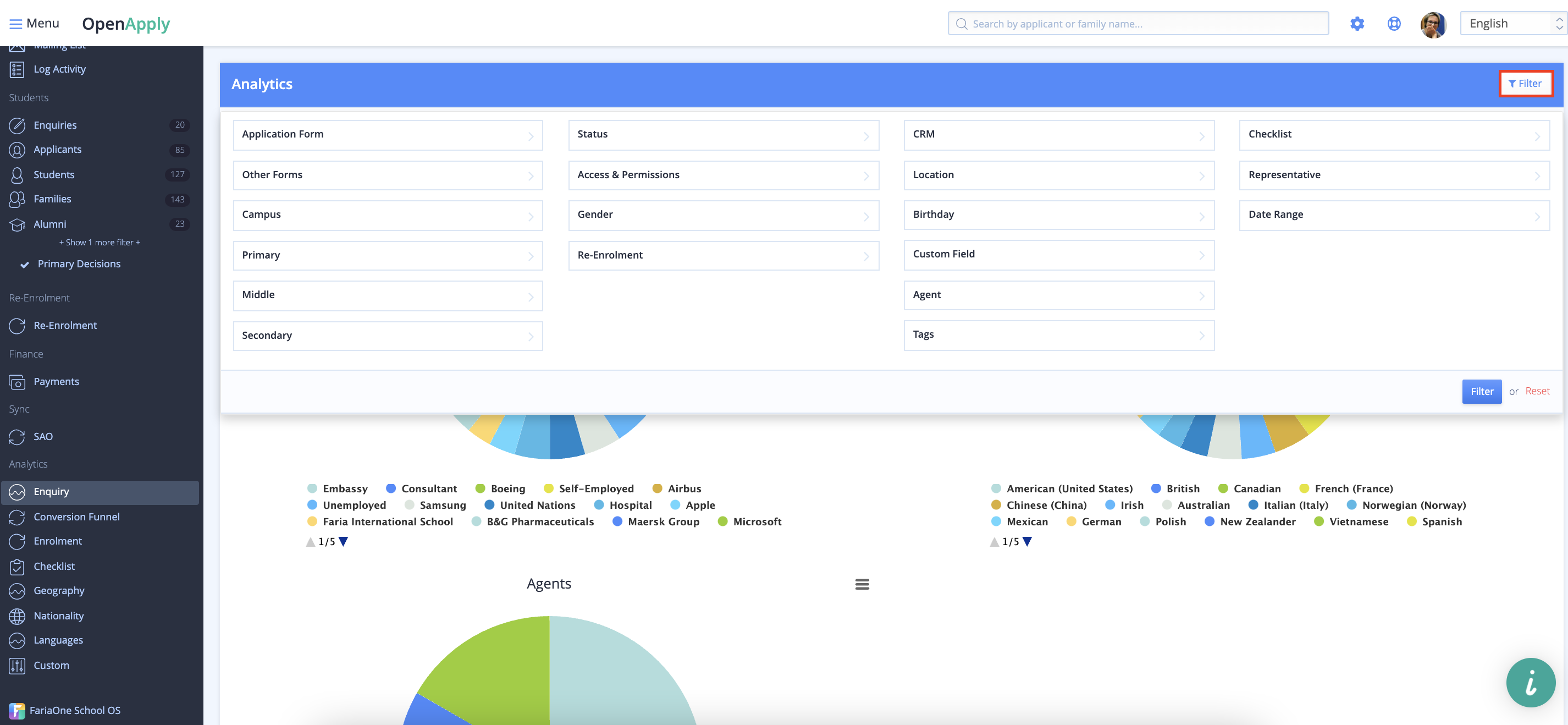The image size is (1568, 725).
Task: Click in the applicant search field
Action: [1137, 24]
